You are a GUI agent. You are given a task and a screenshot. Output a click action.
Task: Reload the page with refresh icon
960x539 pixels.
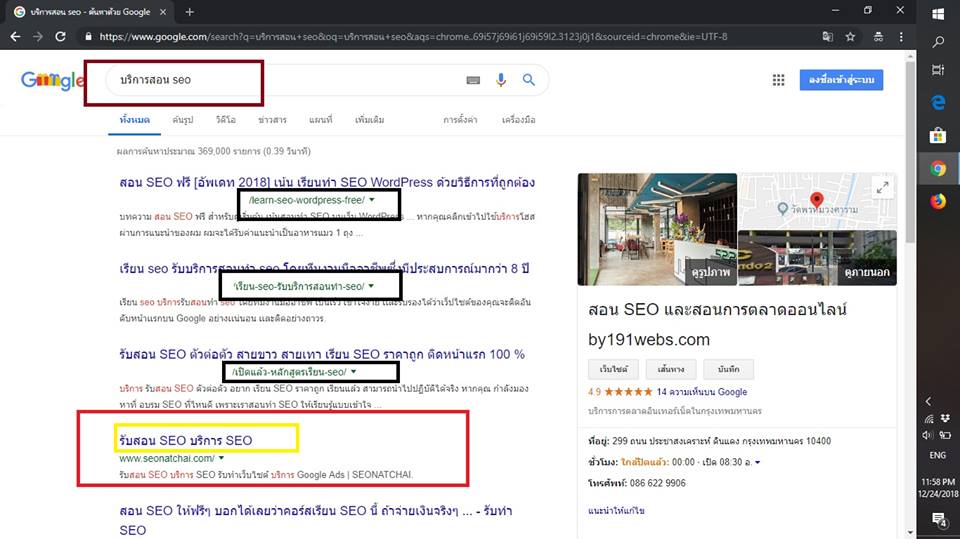(60, 37)
